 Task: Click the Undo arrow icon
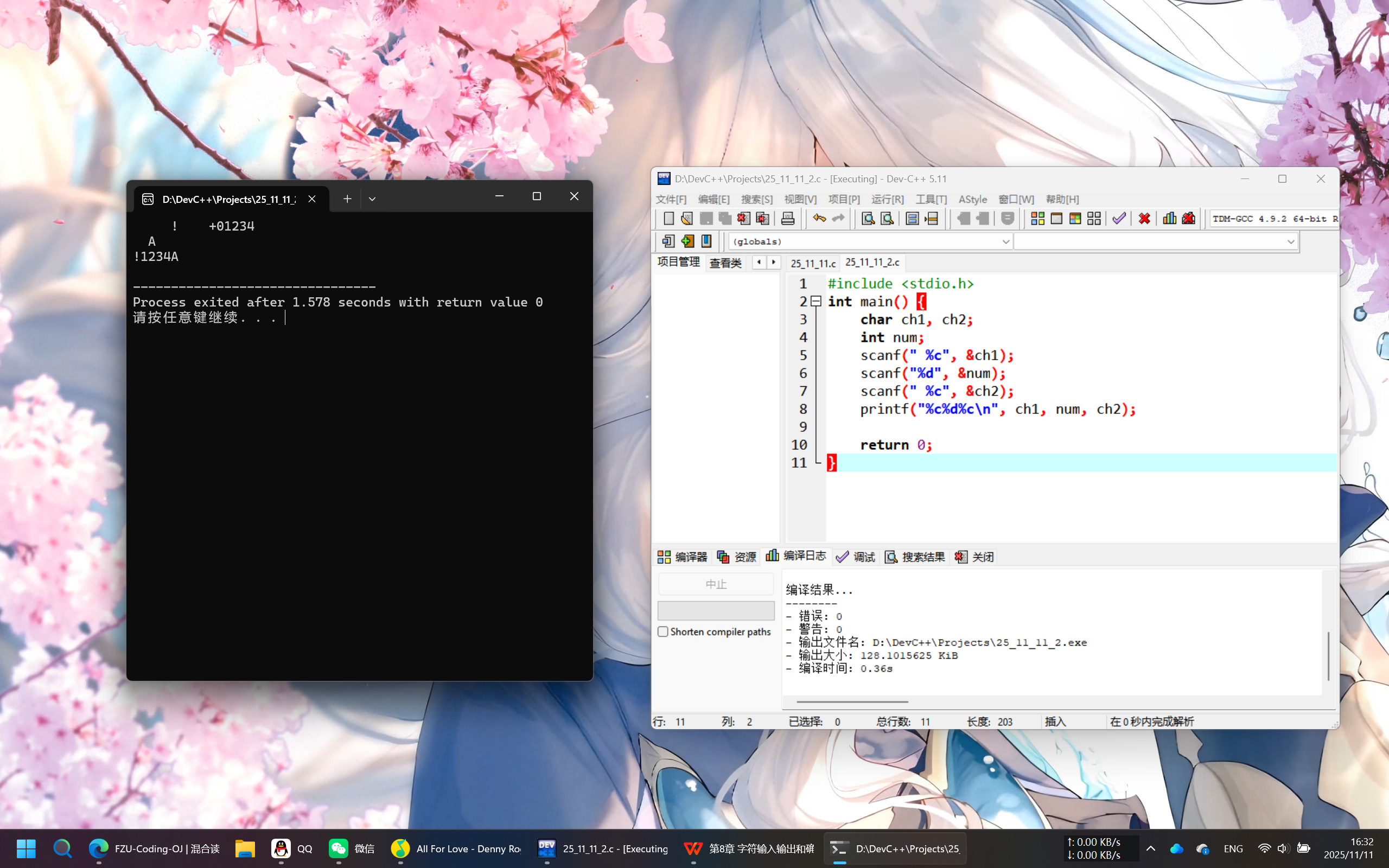[819, 218]
